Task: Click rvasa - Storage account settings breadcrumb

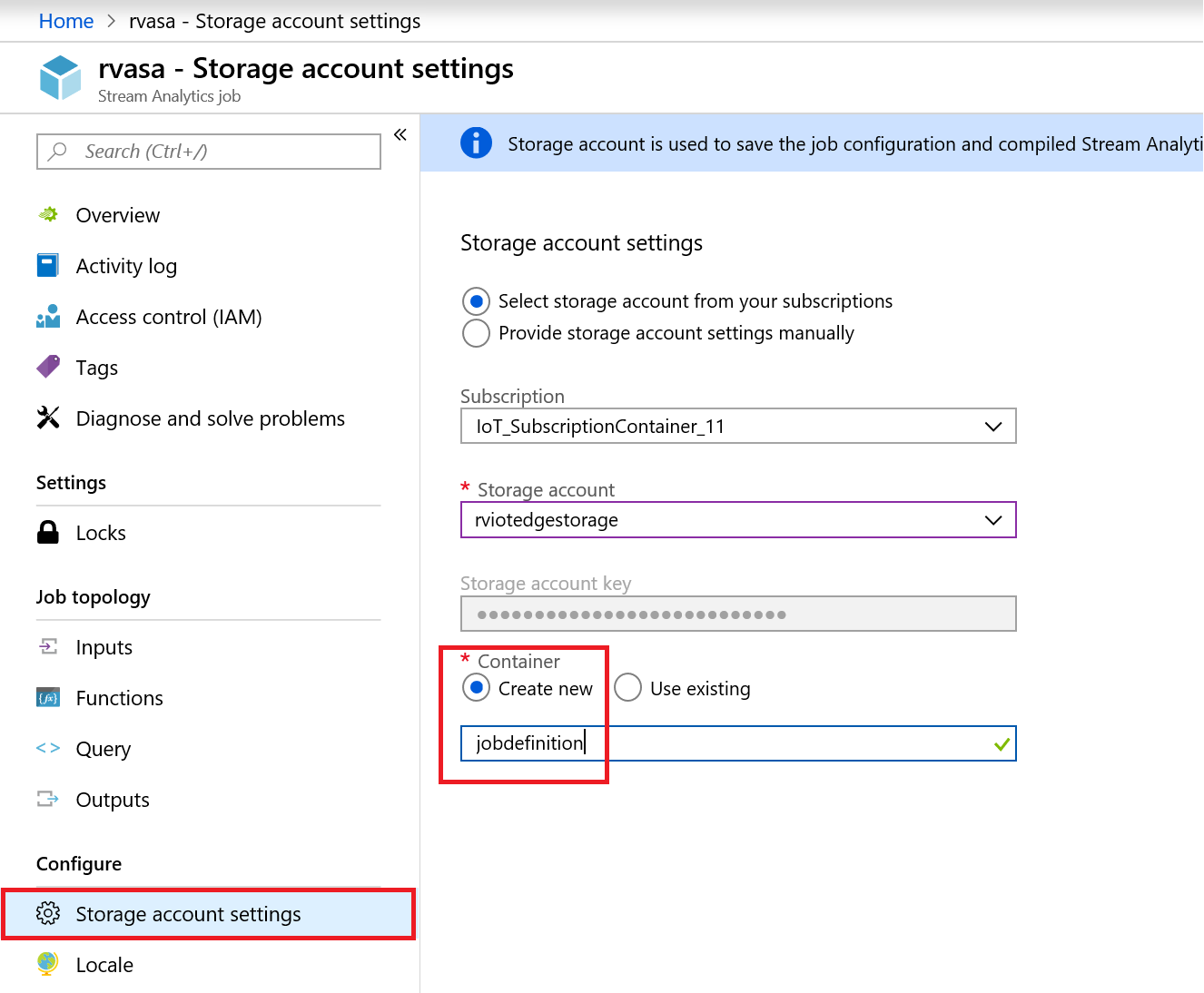Action: [275, 21]
